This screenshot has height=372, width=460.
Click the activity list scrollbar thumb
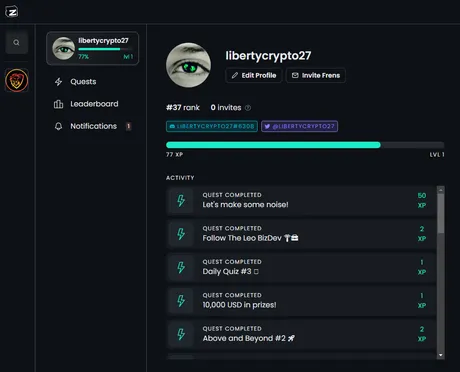click(441, 213)
